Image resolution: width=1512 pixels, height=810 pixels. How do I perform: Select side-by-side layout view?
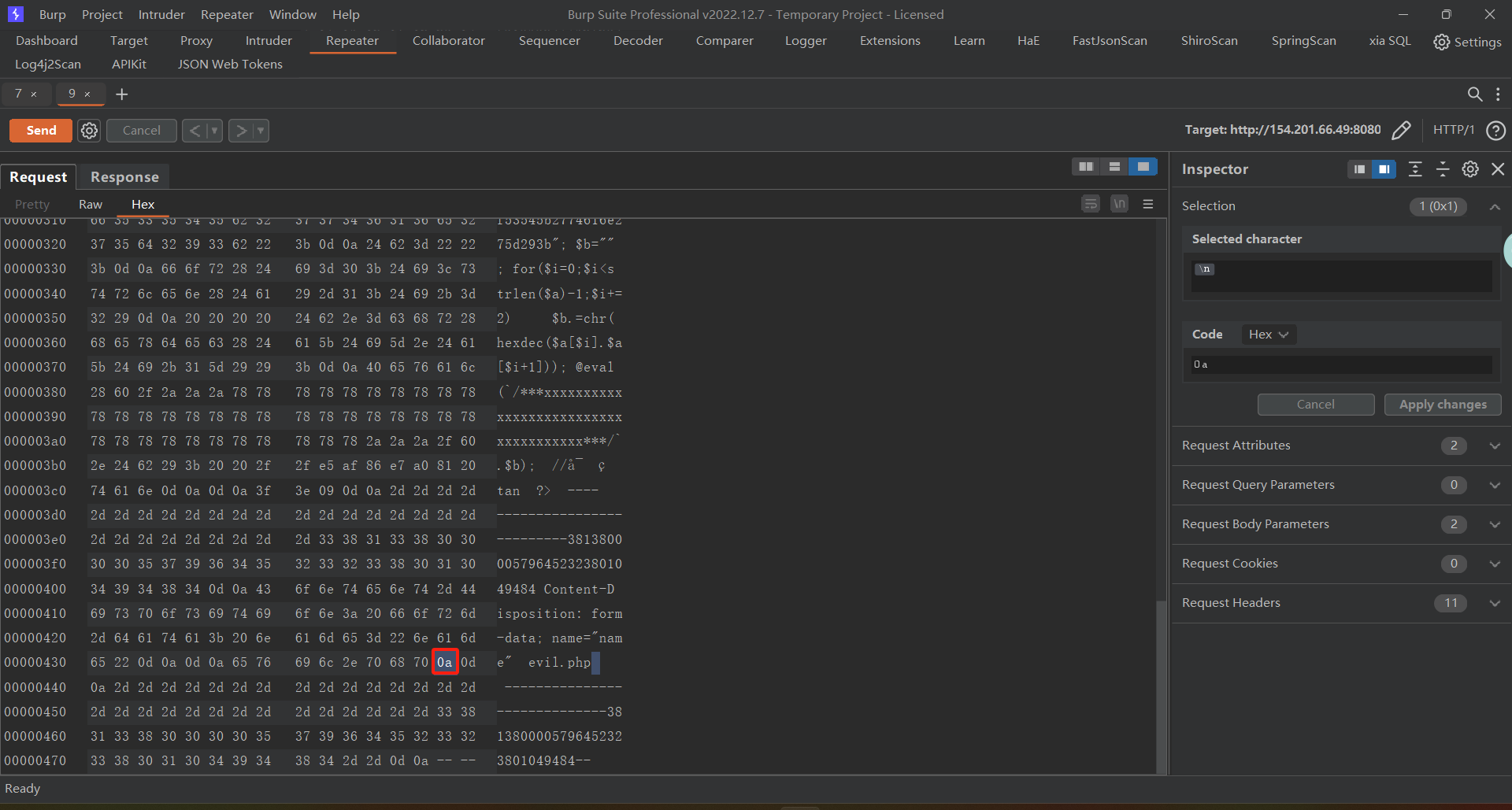[1086, 167]
